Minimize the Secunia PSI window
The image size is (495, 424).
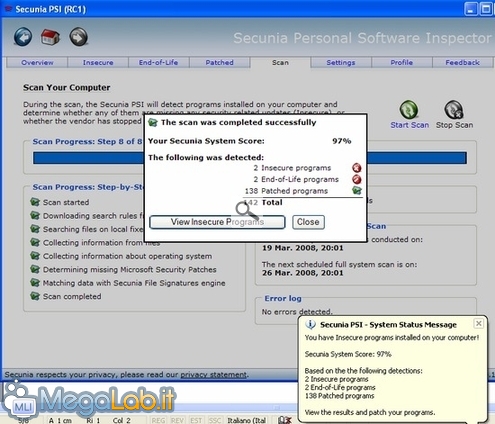pyautogui.click(x=470, y=9)
